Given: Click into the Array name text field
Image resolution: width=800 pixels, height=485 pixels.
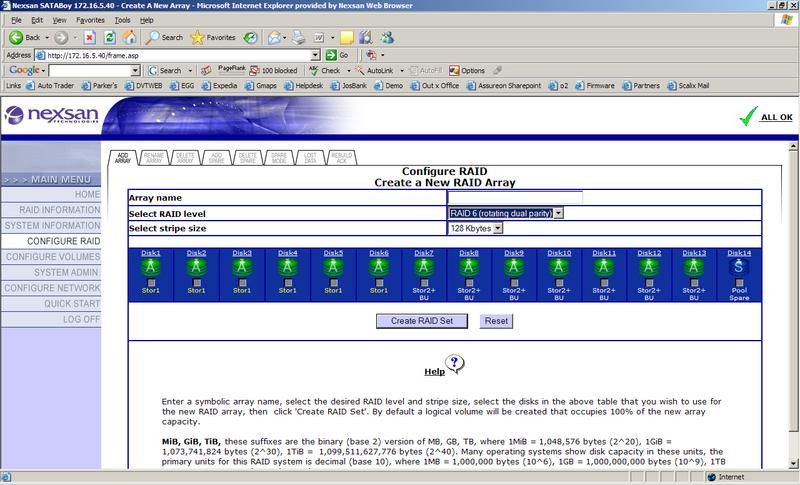Looking at the screenshot, I should 515,197.
